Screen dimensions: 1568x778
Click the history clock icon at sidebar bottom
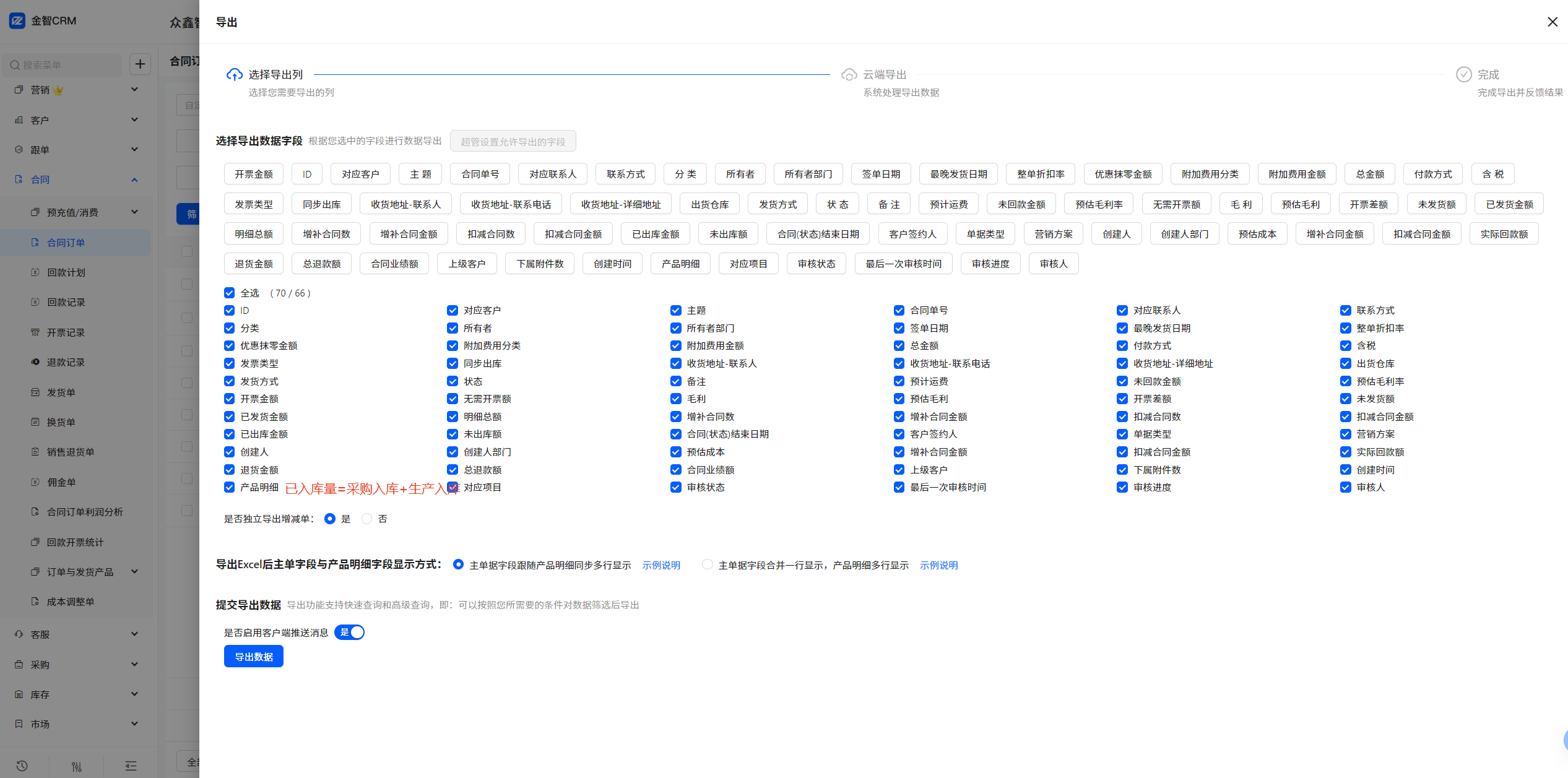click(x=22, y=766)
